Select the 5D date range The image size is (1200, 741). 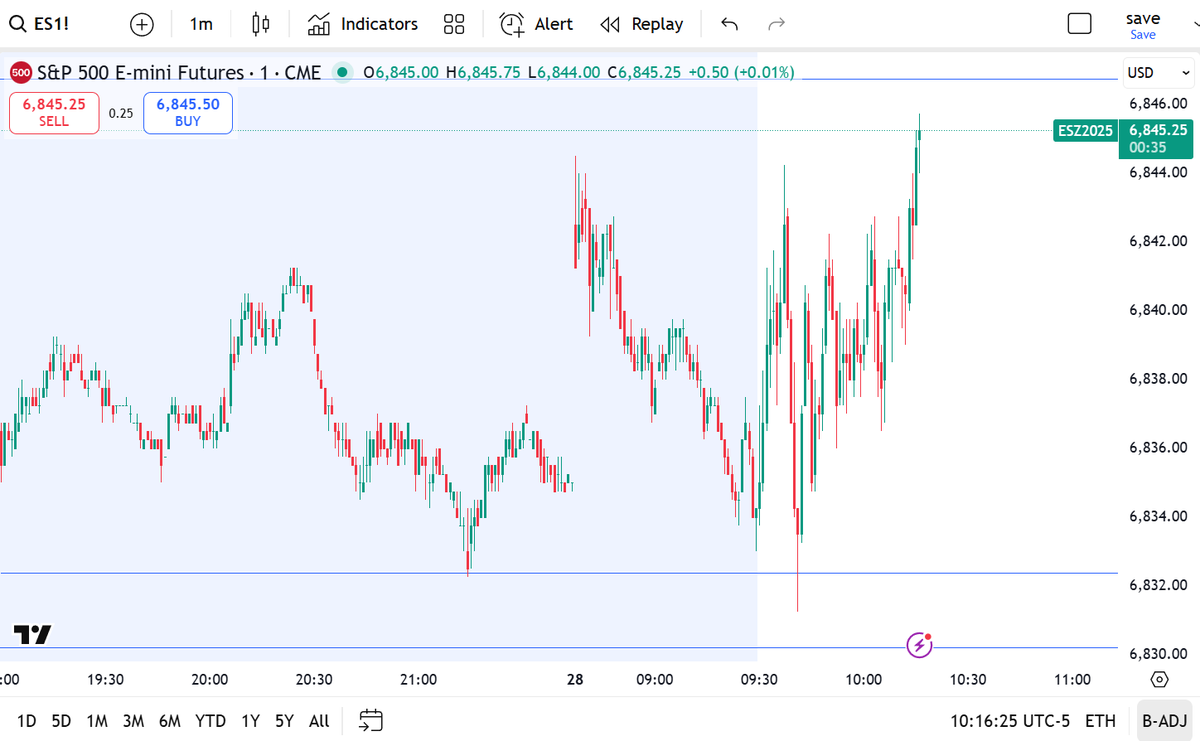62,720
